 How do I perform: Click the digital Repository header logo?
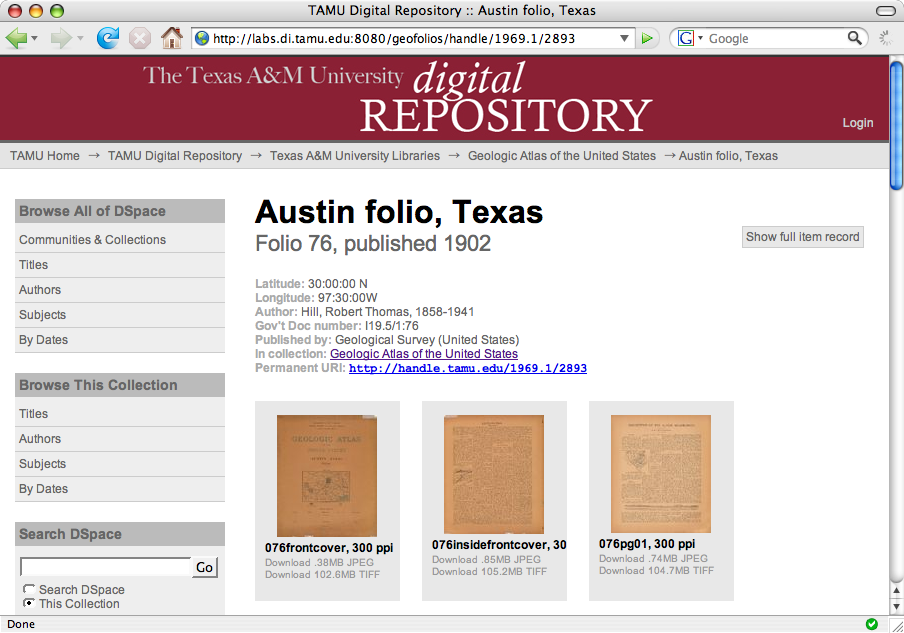(398, 98)
